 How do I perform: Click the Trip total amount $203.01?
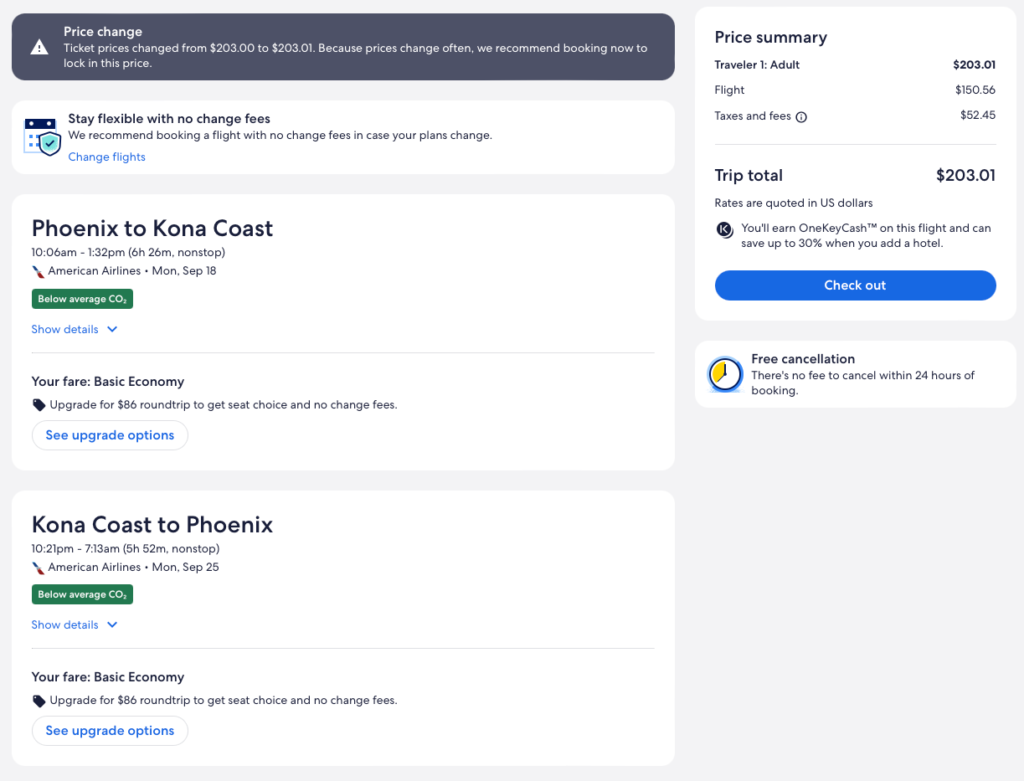[x=965, y=176]
